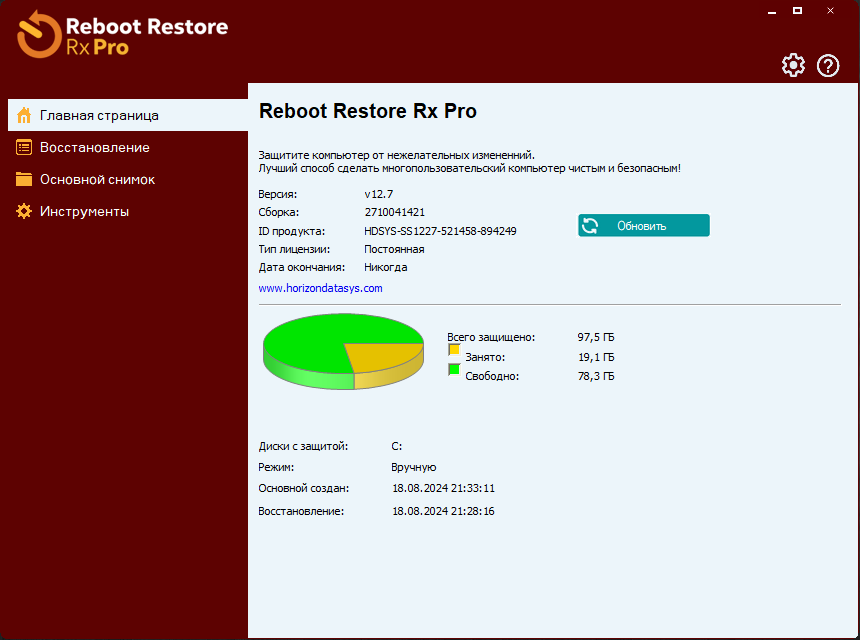This screenshot has width=860, height=640.
Task: Click the Тип лицензии label
Action: pyautogui.click(x=294, y=249)
